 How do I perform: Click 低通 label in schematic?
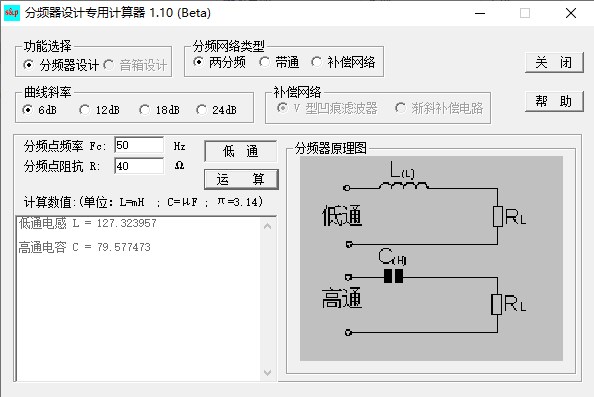[342, 216]
